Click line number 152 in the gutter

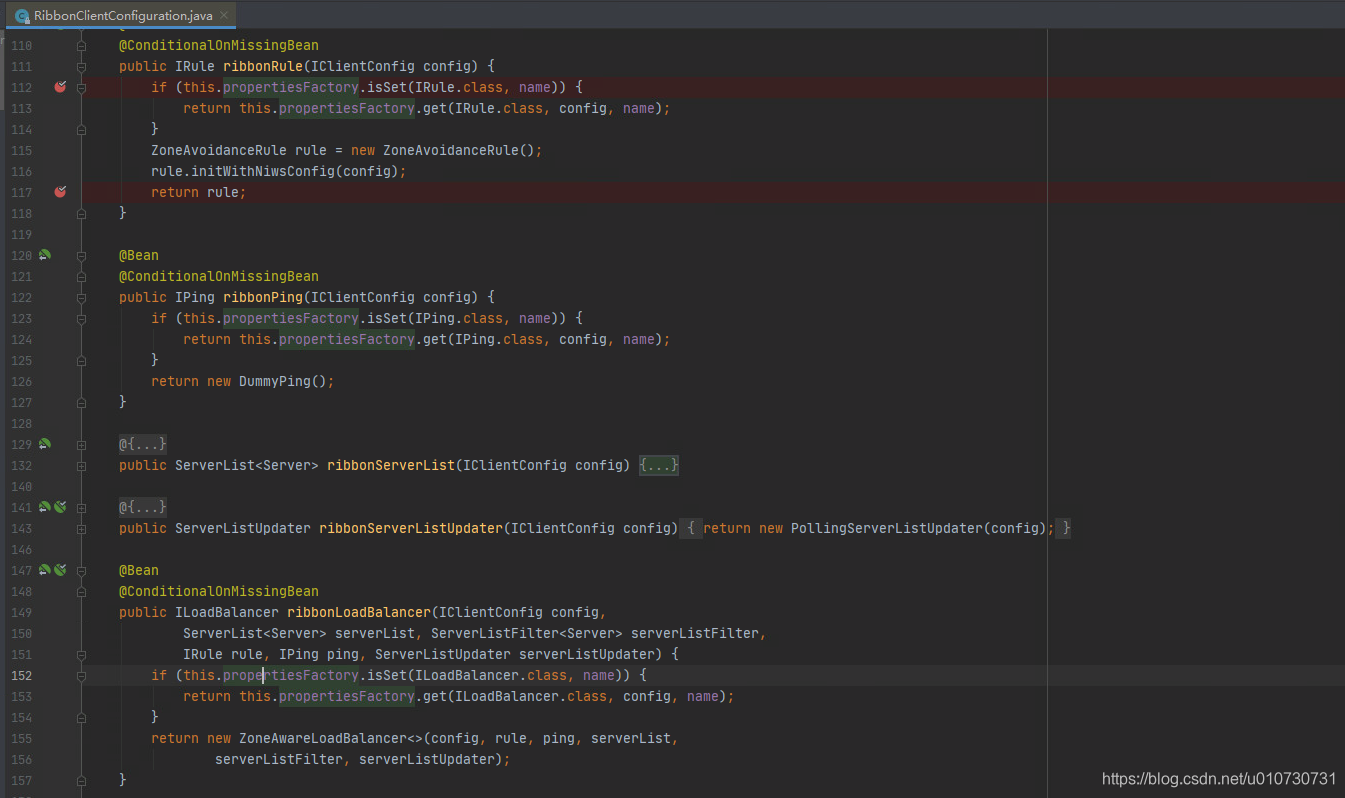tap(21, 675)
